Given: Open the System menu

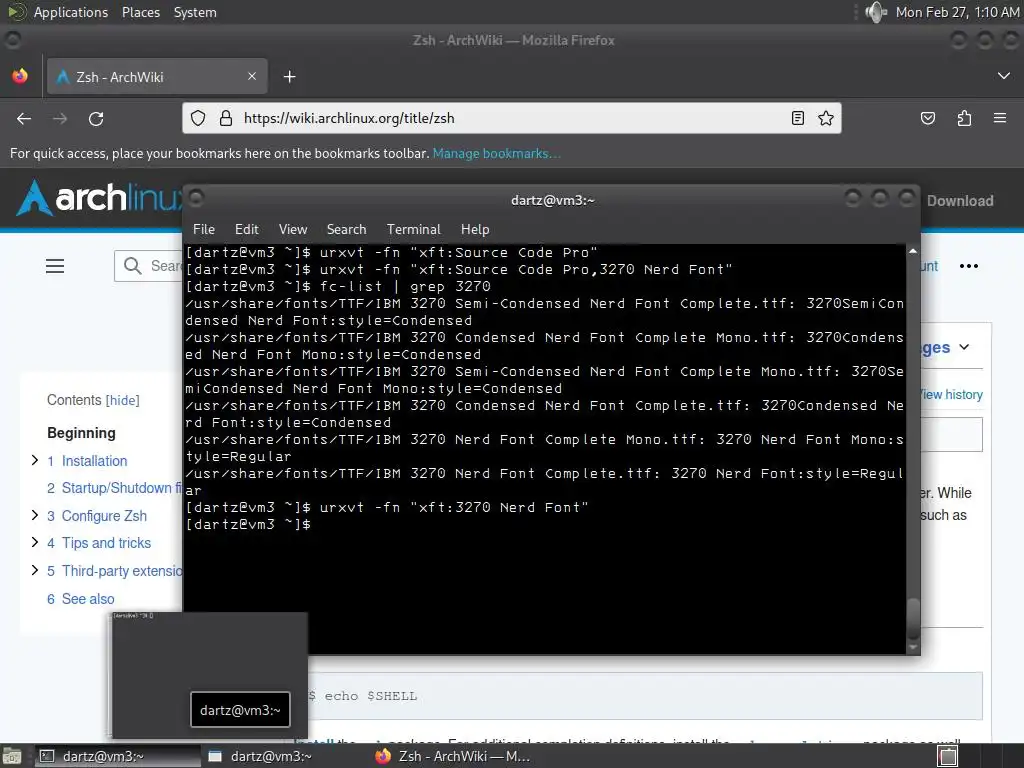Looking at the screenshot, I should pos(195,12).
